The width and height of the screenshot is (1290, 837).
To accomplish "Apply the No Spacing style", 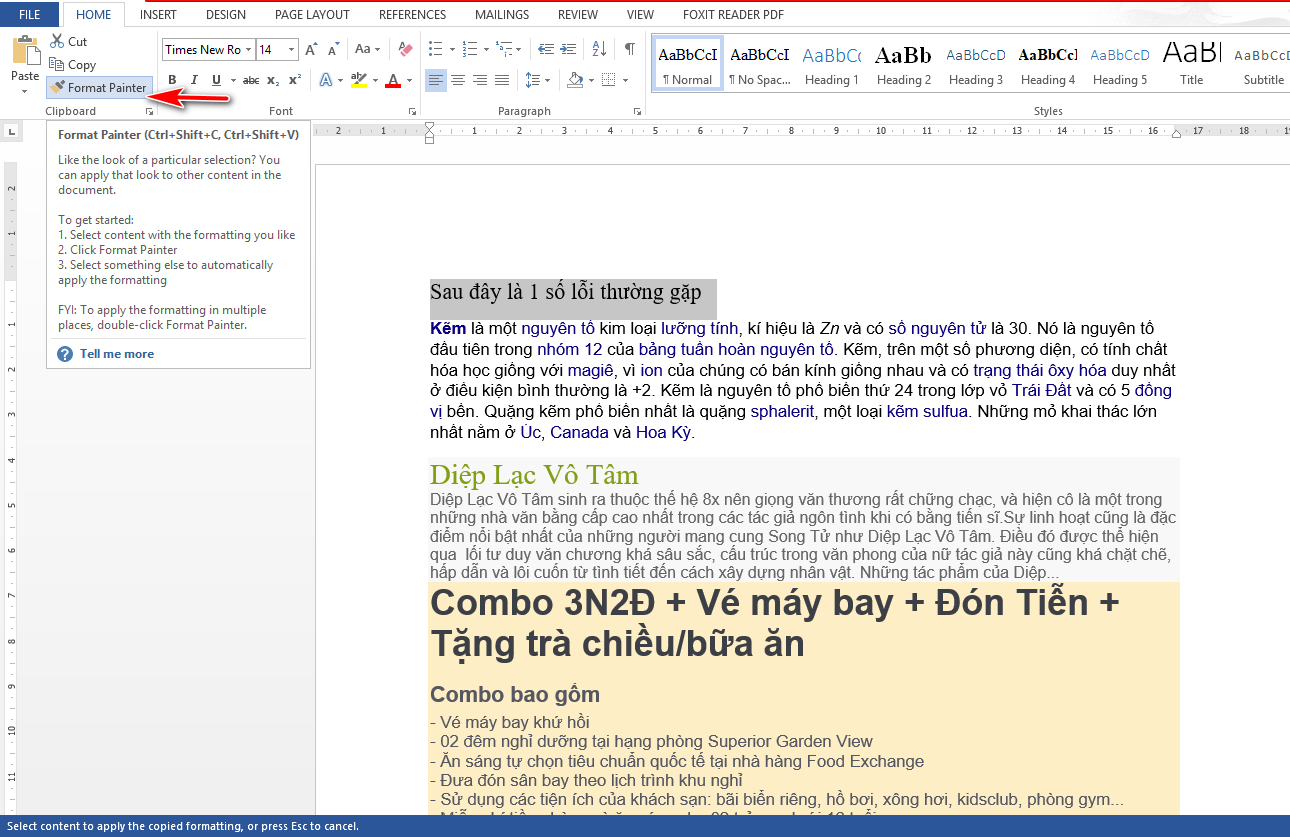I will [759, 65].
